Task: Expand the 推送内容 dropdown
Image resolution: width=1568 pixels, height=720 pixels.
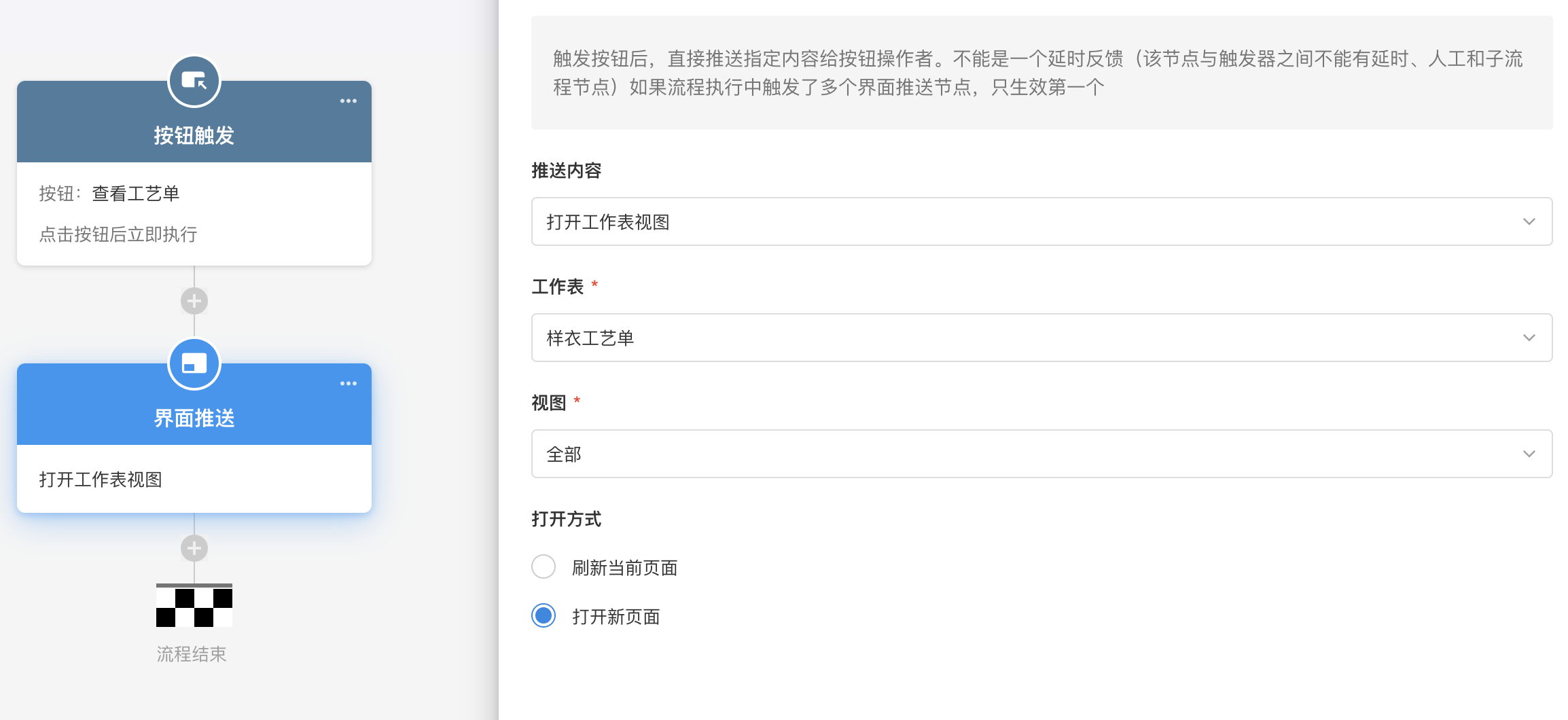Action: [1041, 221]
